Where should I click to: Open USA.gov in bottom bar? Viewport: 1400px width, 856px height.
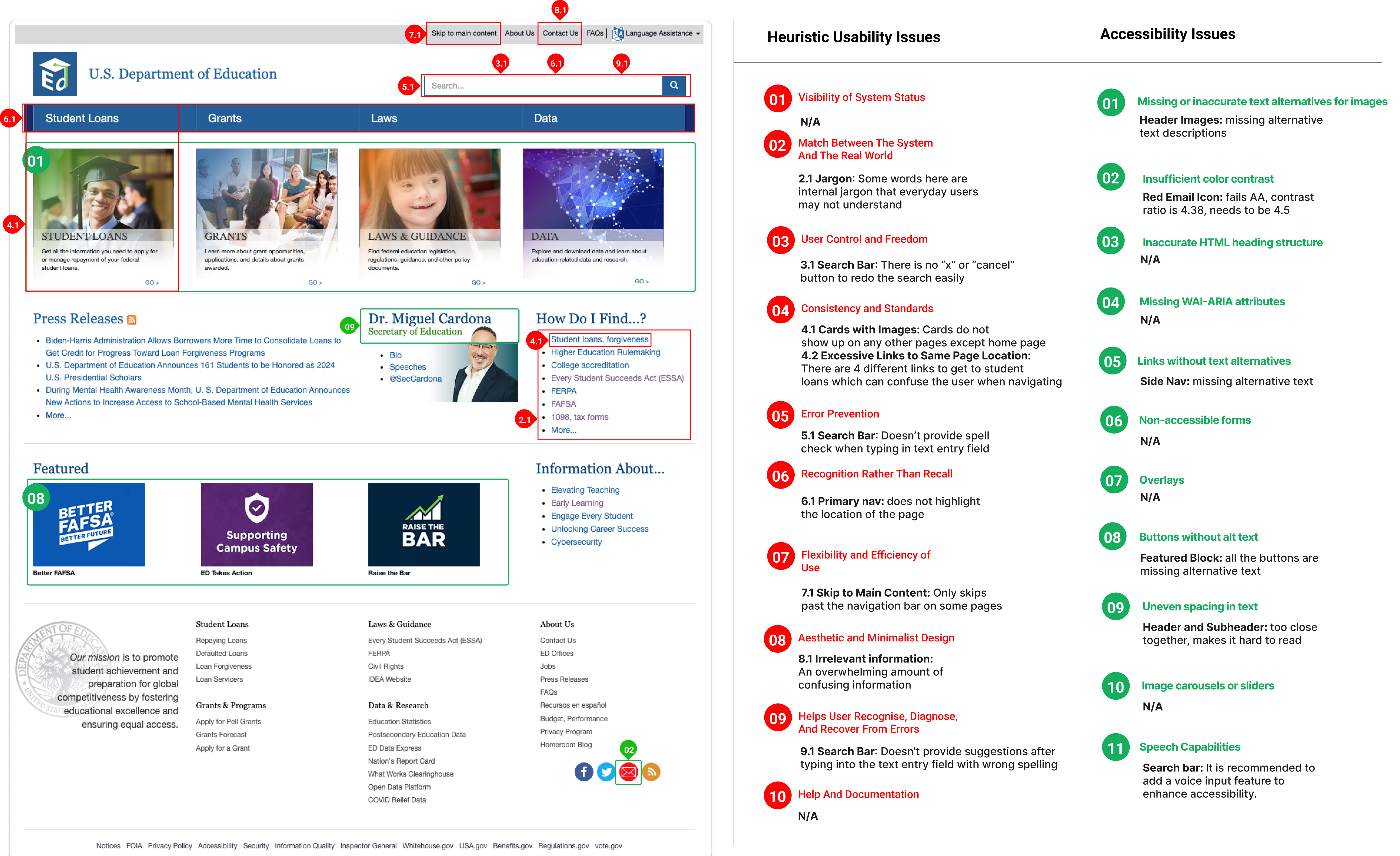(x=473, y=846)
